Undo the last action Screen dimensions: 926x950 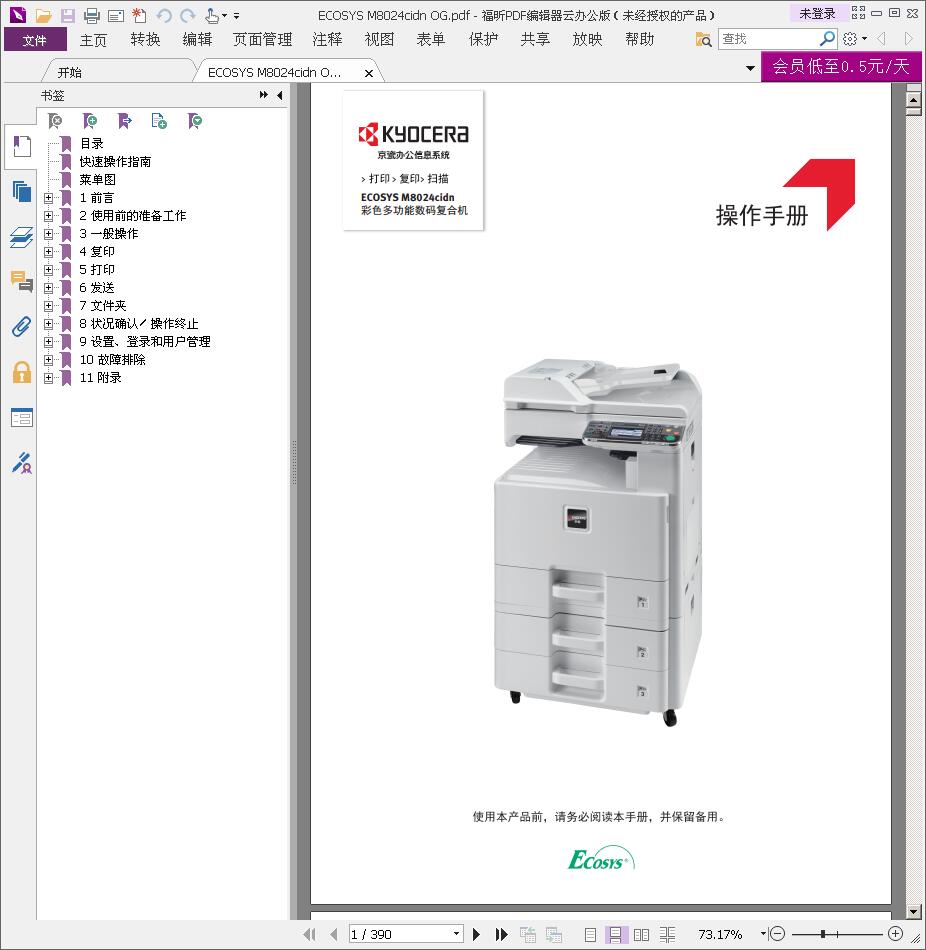tap(164, 15)
